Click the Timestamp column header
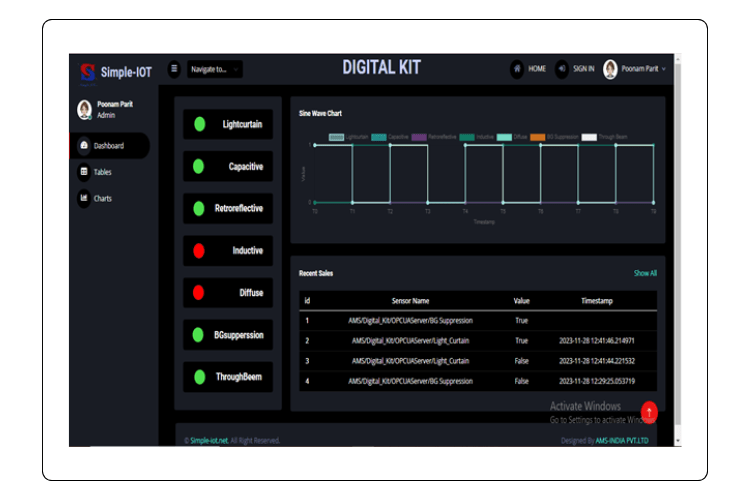The width and height of the screenshot is (750, 500). point(596,301)
